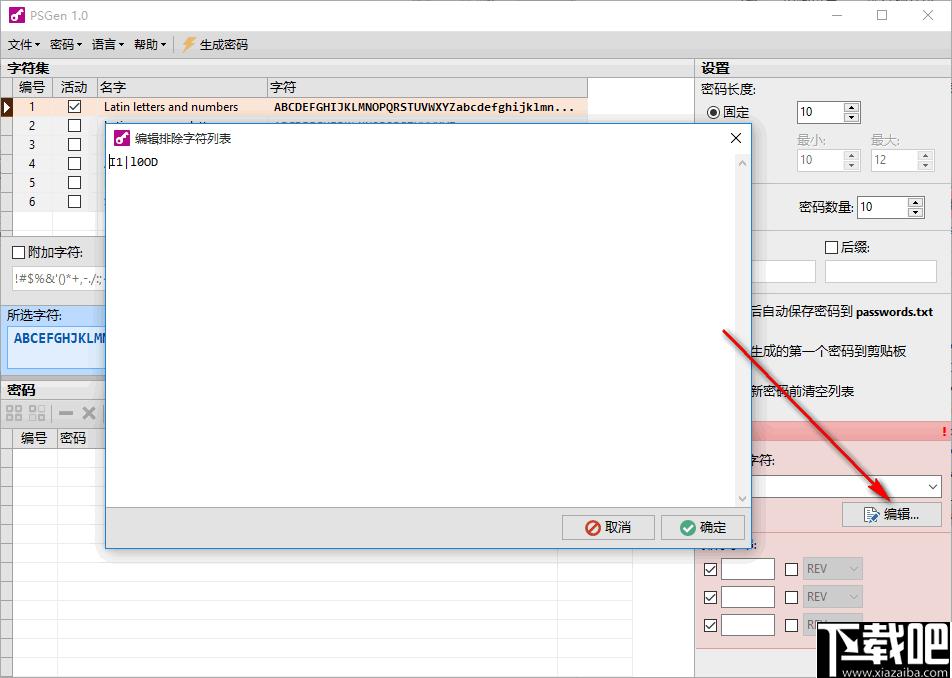The width and height of the screenshot is (952, 678).
Task: Click the 编辑... button in settings panel
Action: click(891, 515)
